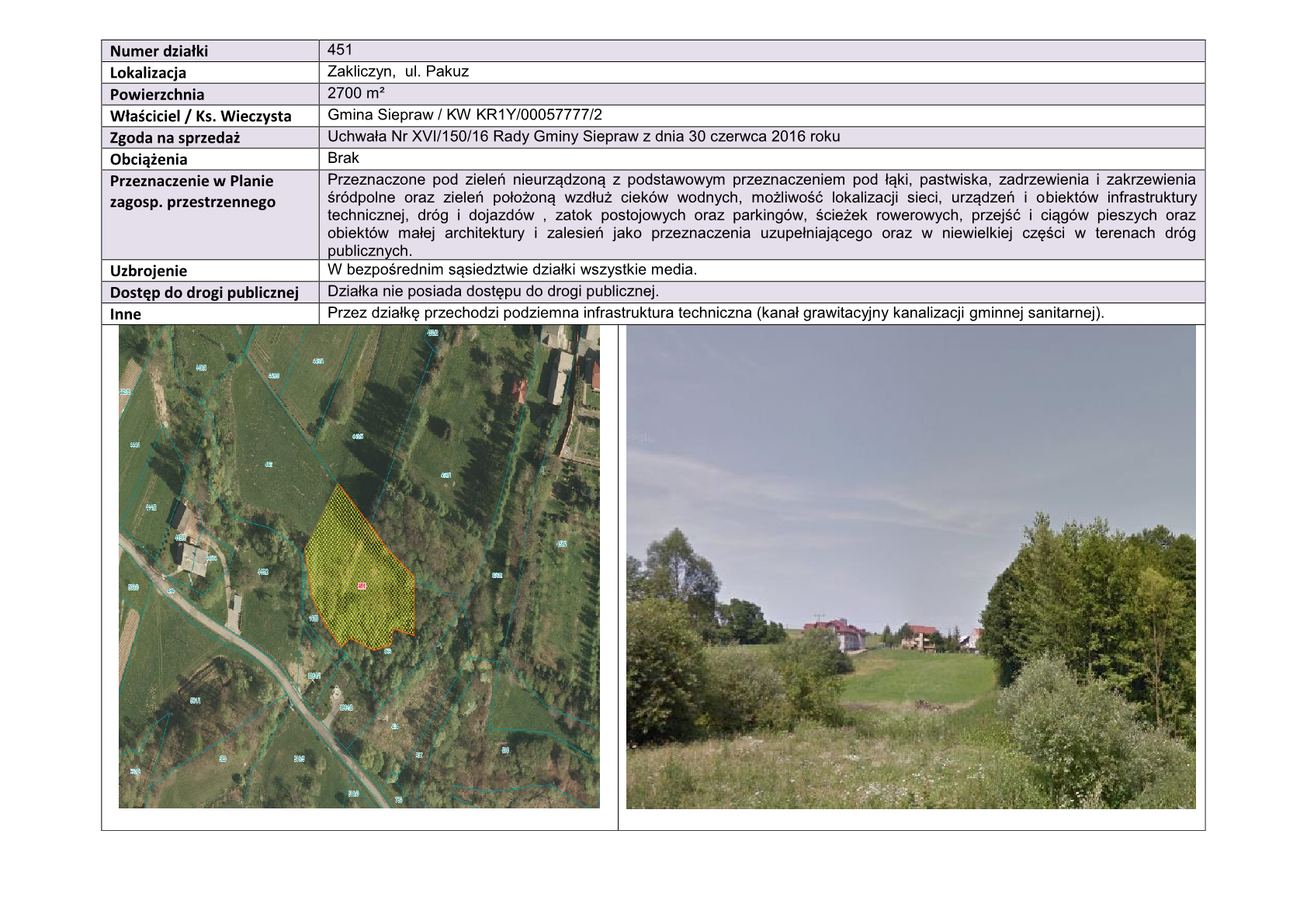Select the "Zakliczyn, ul. Pakuz" location text

398,71
